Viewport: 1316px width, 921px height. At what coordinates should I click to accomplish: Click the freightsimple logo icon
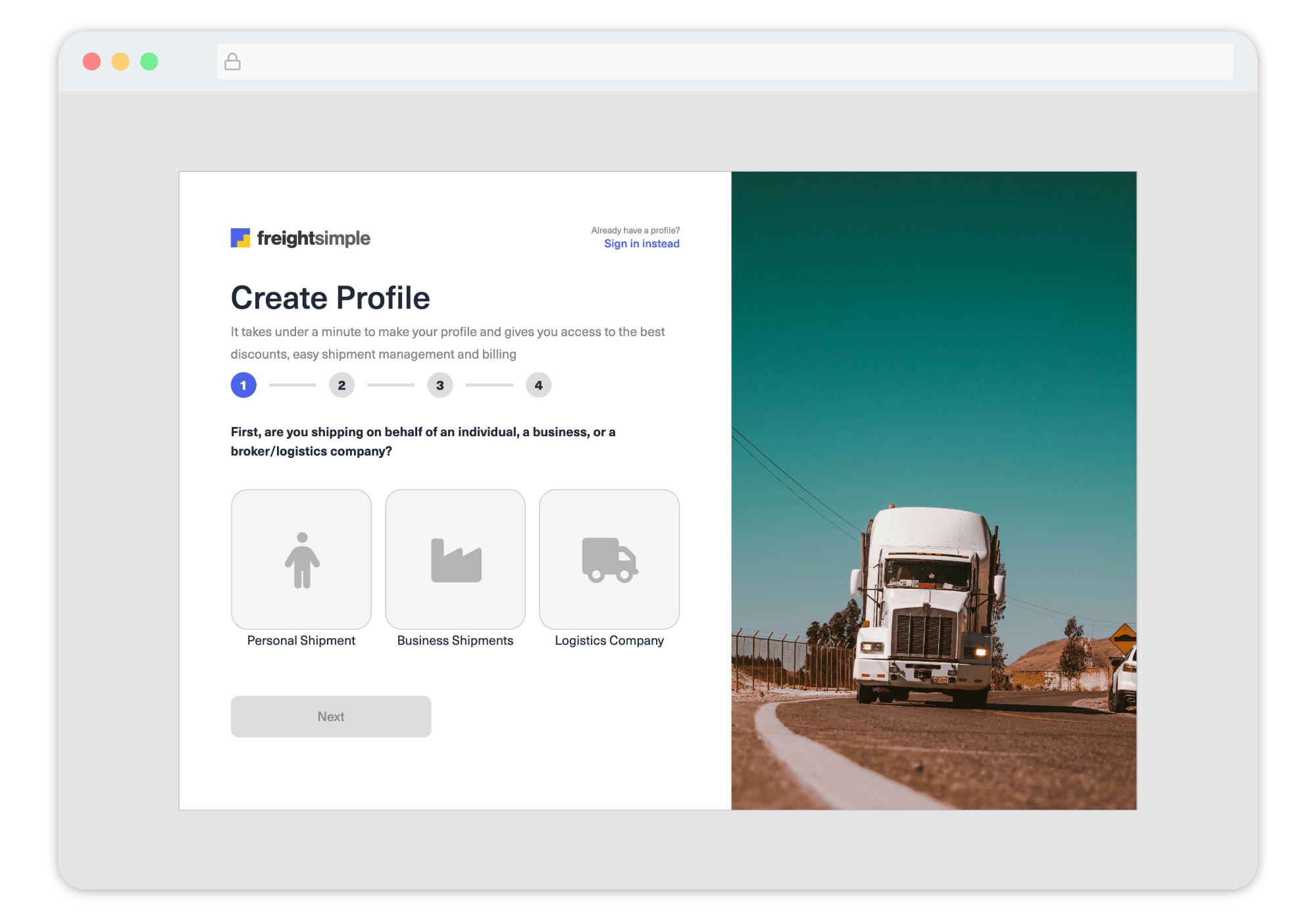tap(240, 237)
